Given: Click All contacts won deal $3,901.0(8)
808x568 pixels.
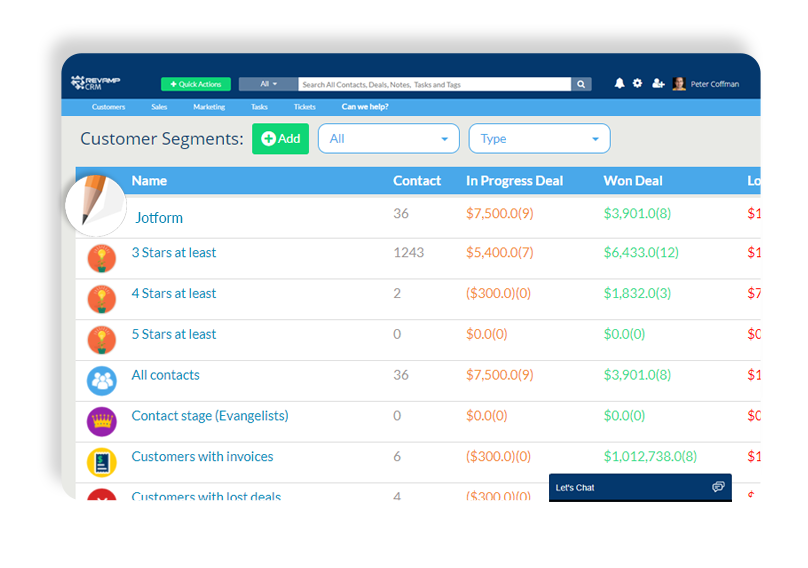Looking at the screenshot, I should (637, 375).
